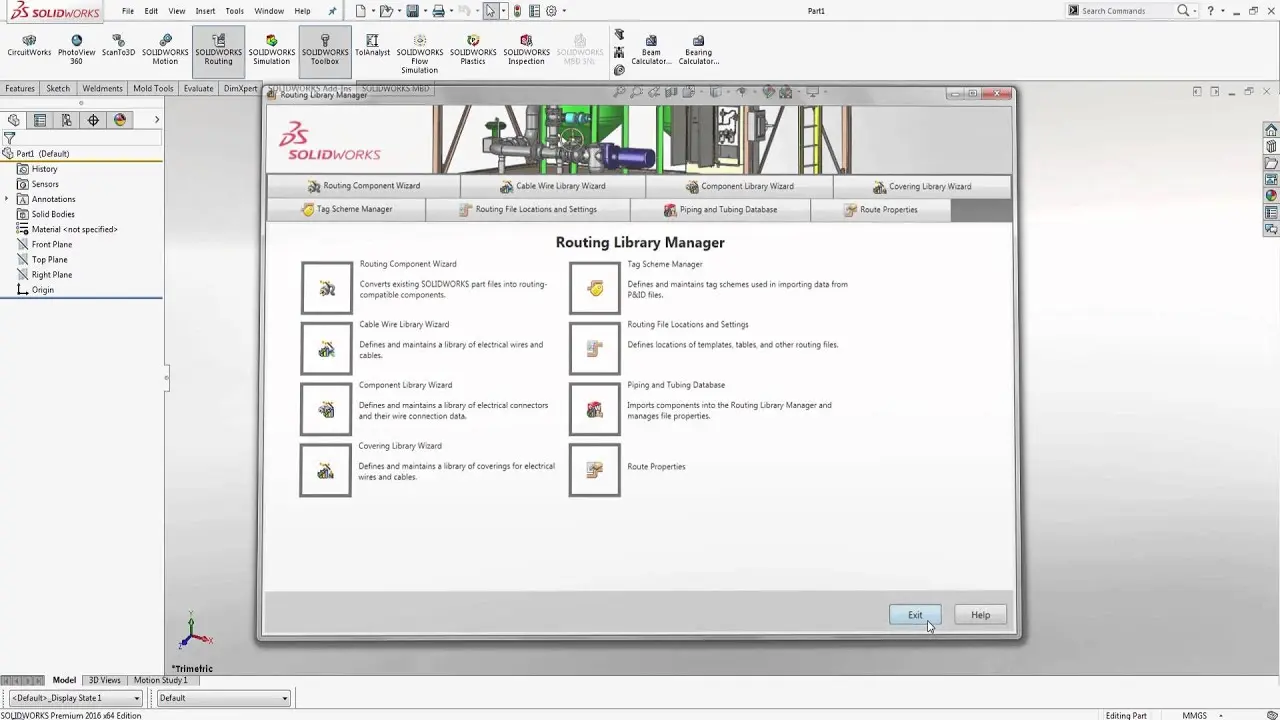Select the DisplayManager color sphere icon

tap(120, 120)
